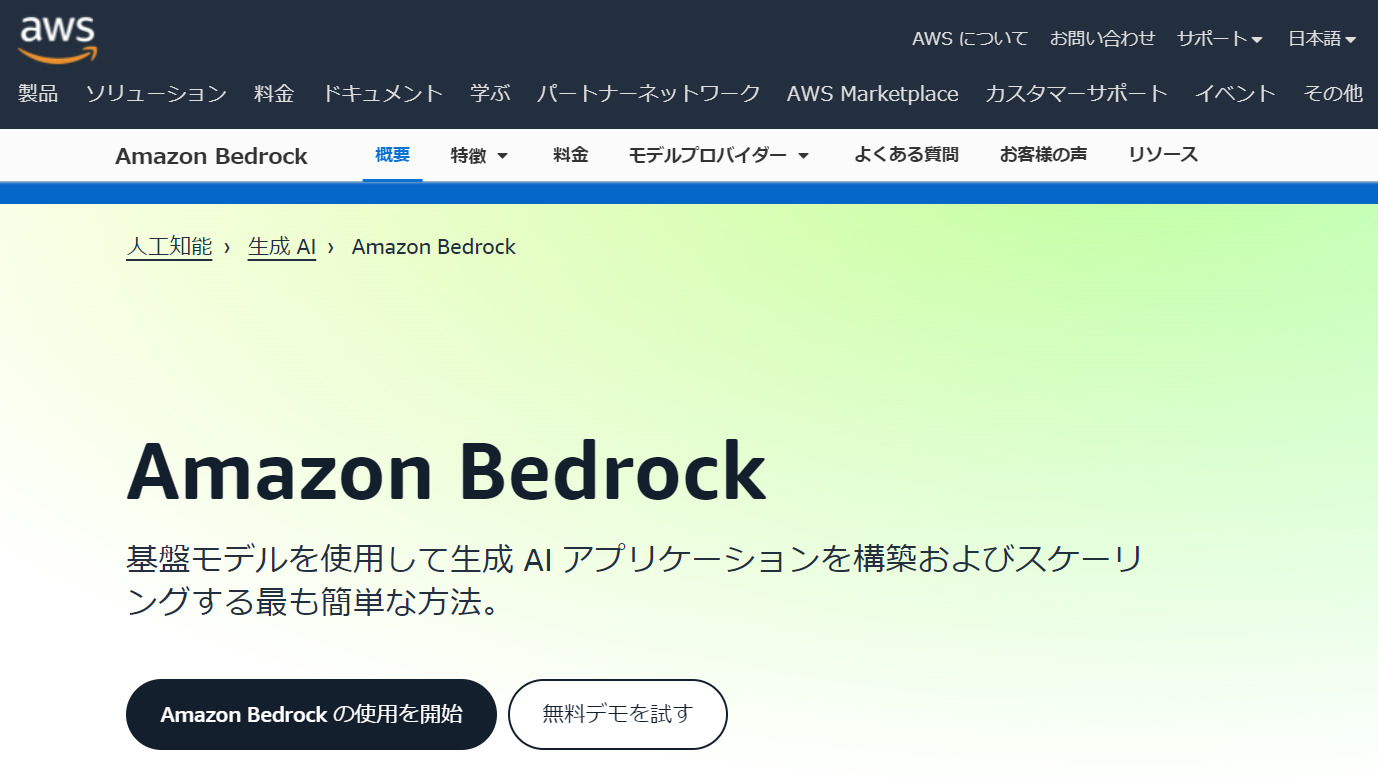The image size is (1378, 781).
Task: Open the リソース section
Action: pyautogui.click(x=1162, y=155)
